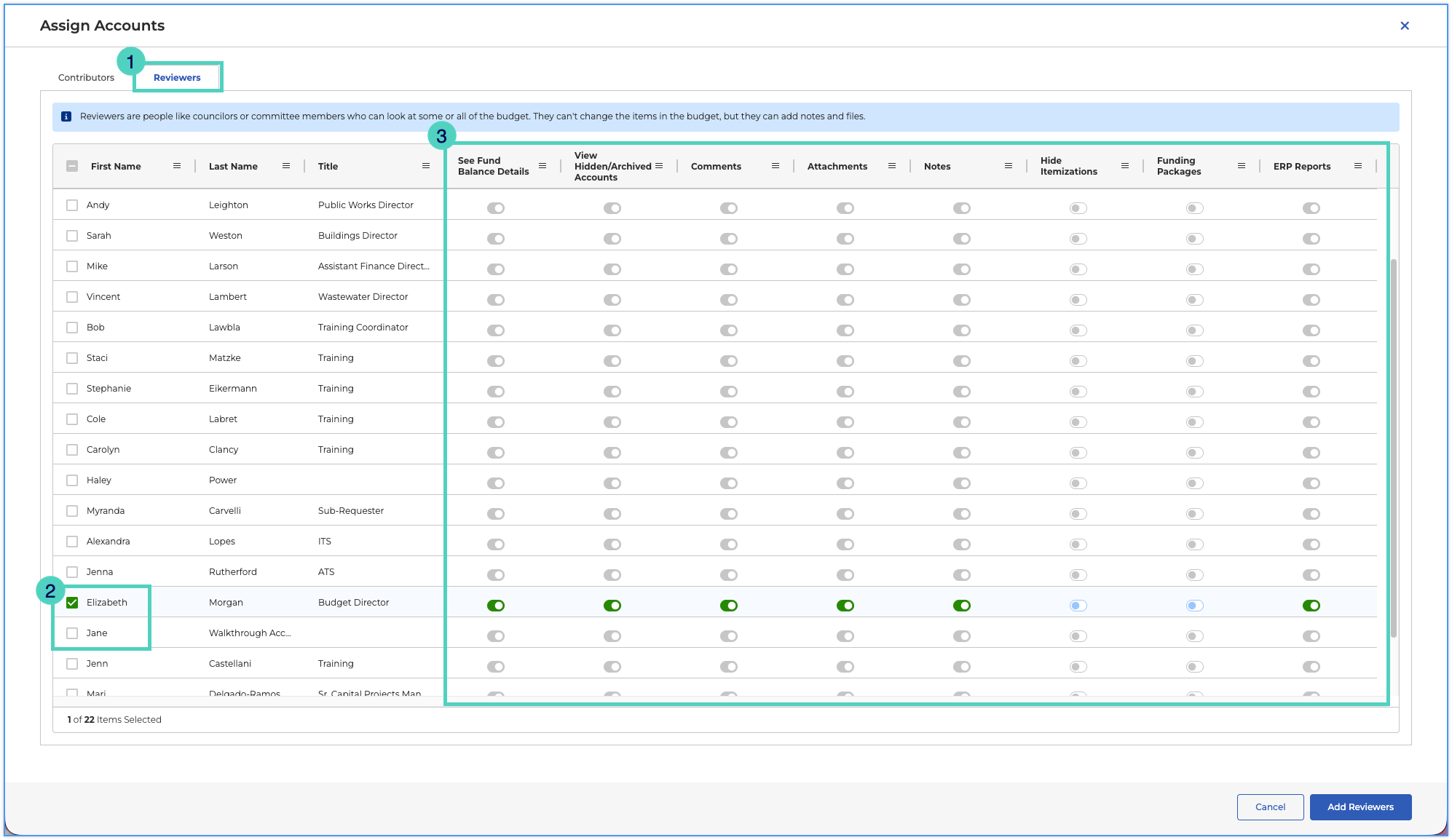
Task: Enable Elizabeth's Hide Itemizations toggle
Action: (x=1078, y=606)
